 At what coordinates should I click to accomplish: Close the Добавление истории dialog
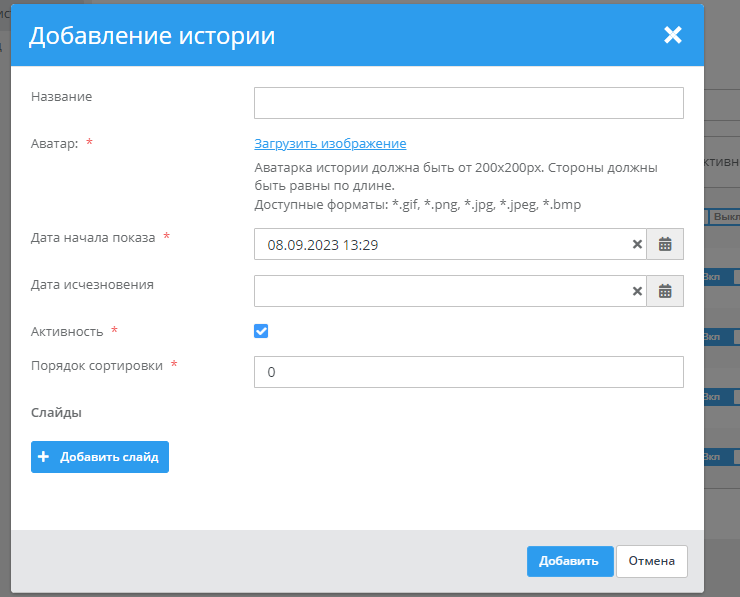[x=672, y=36]
